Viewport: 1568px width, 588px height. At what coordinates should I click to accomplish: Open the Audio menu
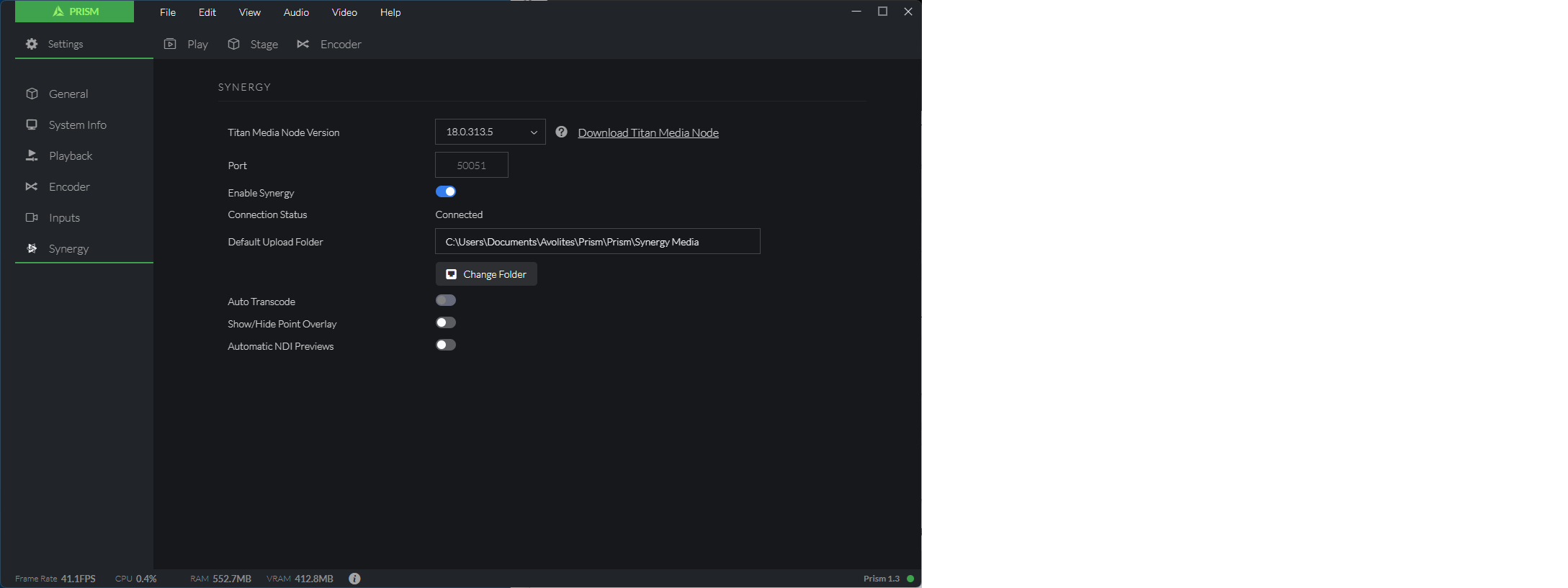coord(296,12)
